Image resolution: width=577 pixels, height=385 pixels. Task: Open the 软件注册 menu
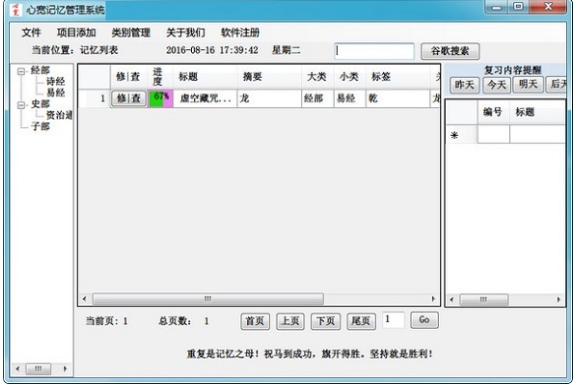click(240, 33)
